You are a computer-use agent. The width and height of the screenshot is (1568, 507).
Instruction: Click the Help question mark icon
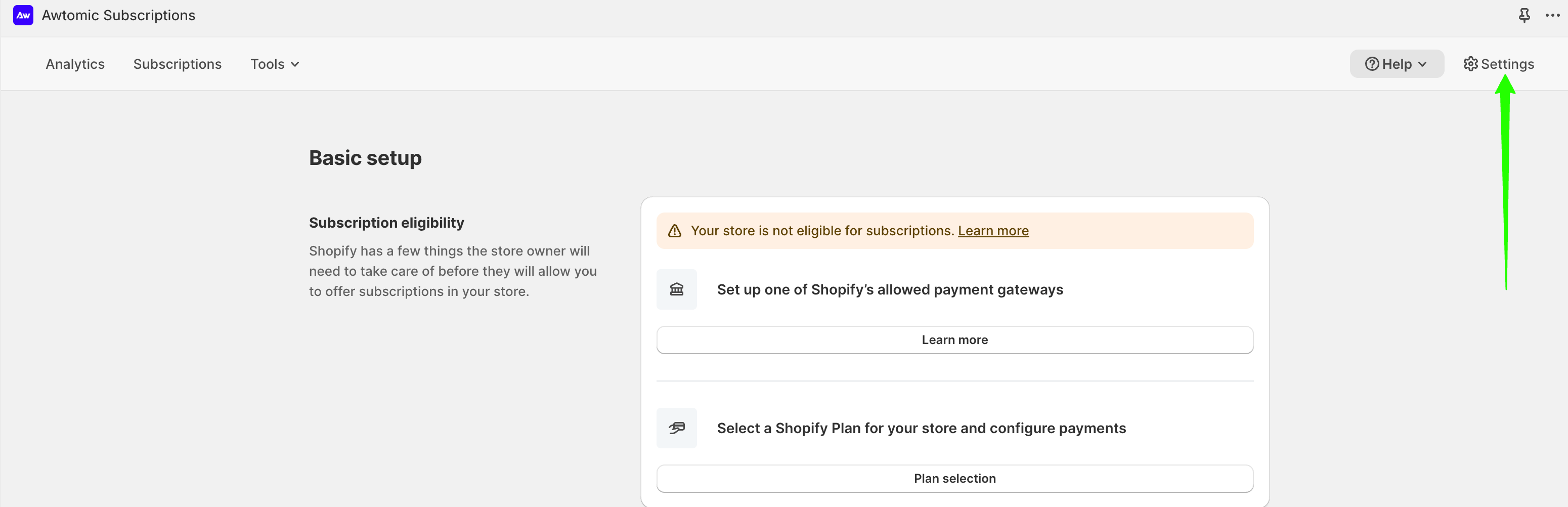(1371, 64)
